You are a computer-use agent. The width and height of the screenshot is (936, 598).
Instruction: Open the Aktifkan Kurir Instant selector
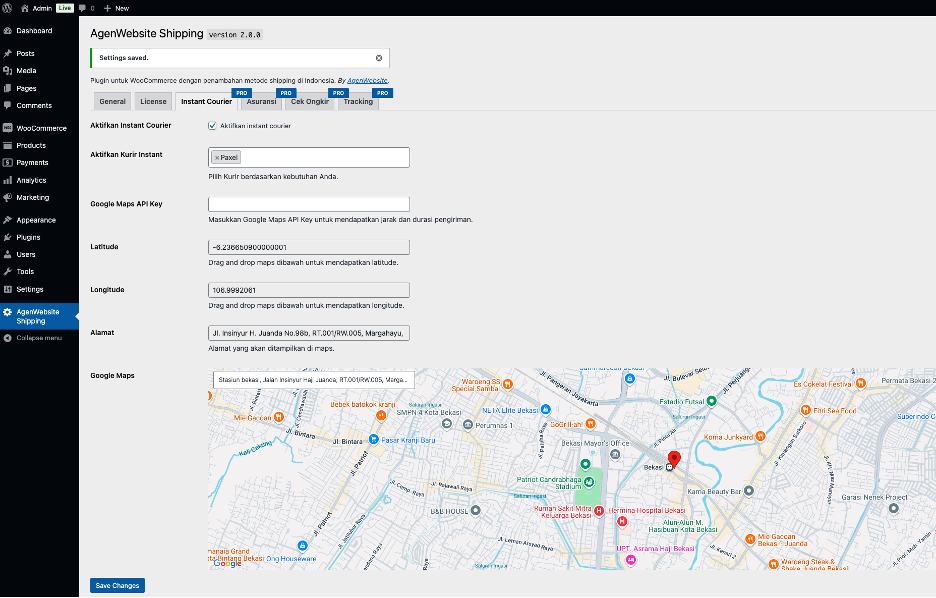(309, 158)
